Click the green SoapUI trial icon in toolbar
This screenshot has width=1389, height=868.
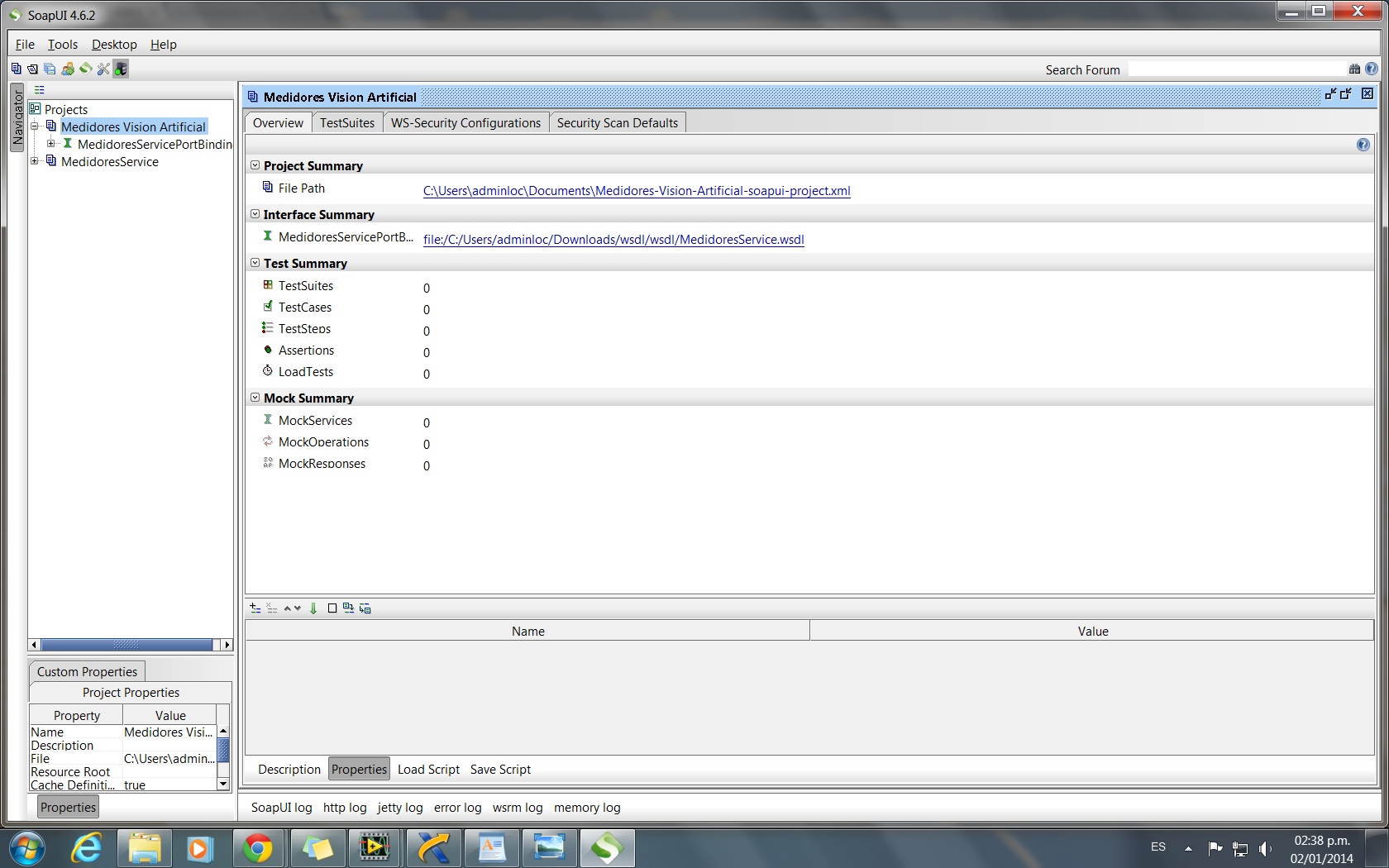[85, 69]
